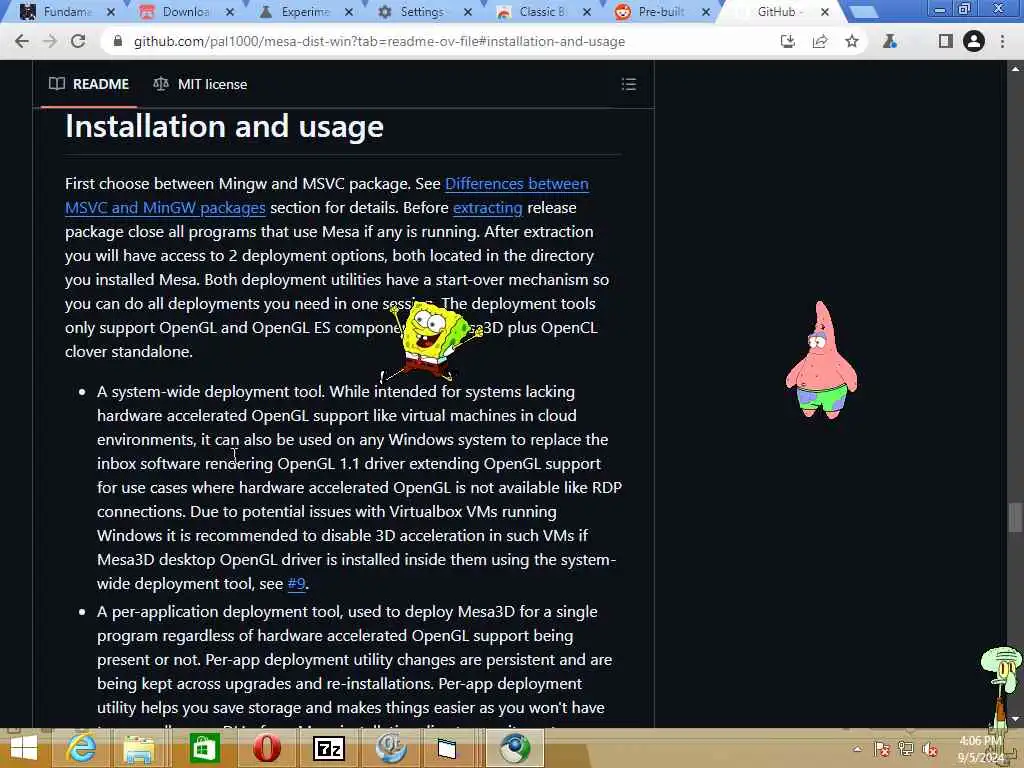Open the Windows Start button
This screenshot has width=1024, height=768.
coord(22,748)
